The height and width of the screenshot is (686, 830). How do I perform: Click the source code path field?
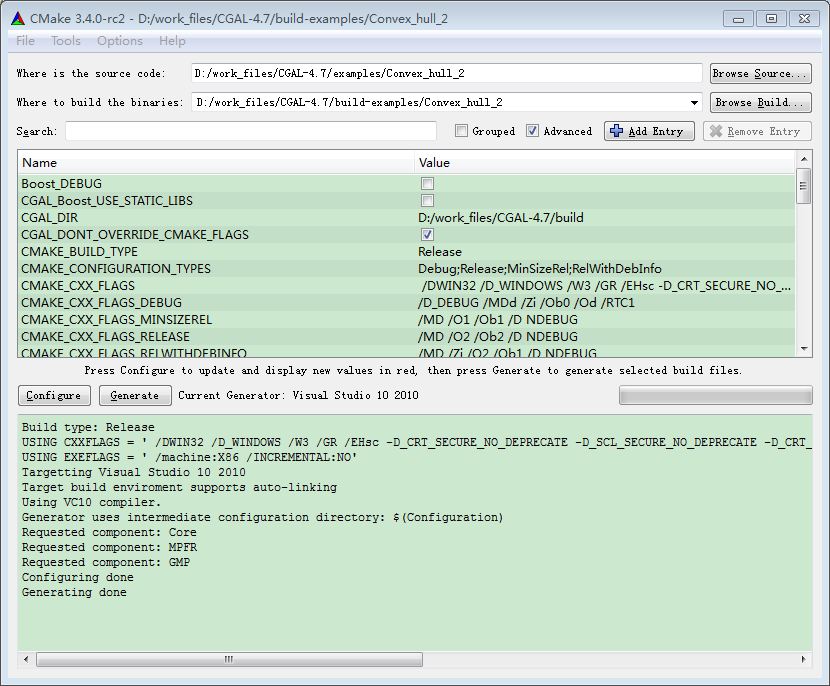pos(446,73)
